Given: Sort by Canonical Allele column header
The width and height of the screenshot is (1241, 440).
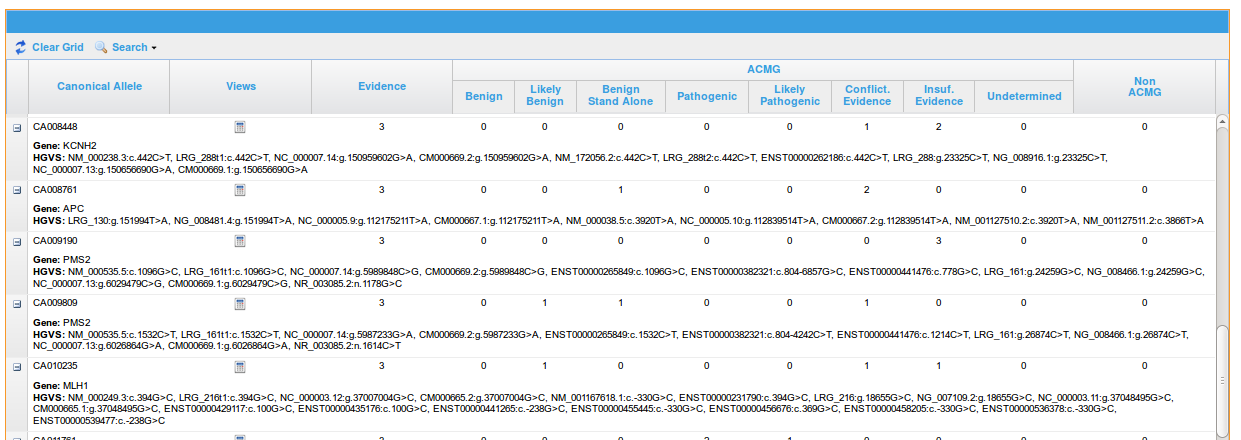Looking at the screenshot, I should coord(99,86).
